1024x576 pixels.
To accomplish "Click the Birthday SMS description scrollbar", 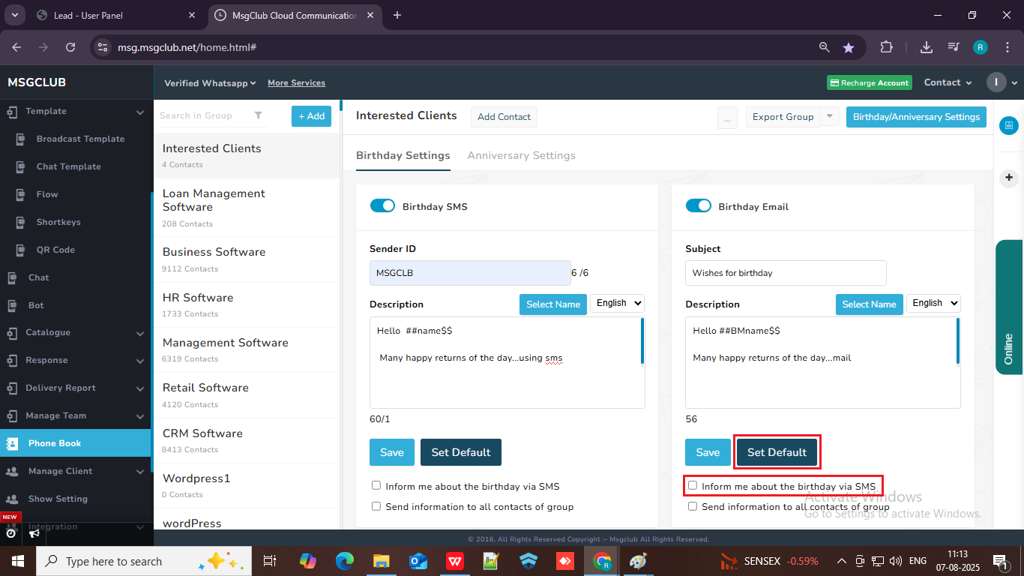I will (x=642, y=341).
